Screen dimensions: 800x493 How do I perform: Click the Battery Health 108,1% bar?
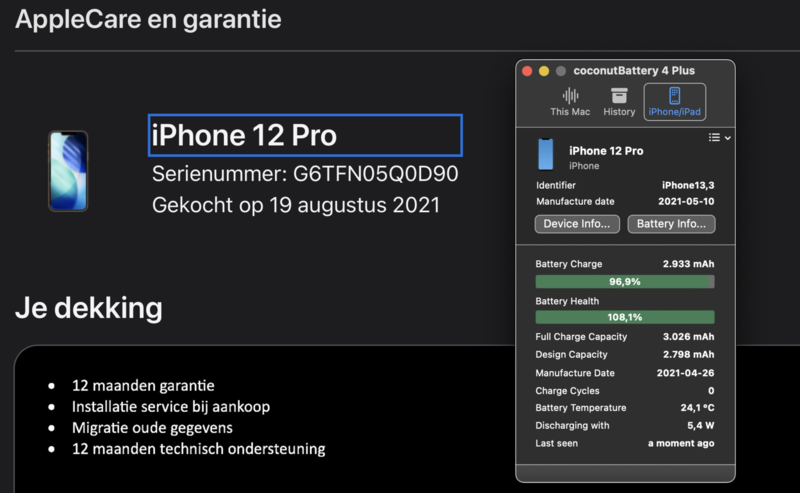tap(625, 317)
